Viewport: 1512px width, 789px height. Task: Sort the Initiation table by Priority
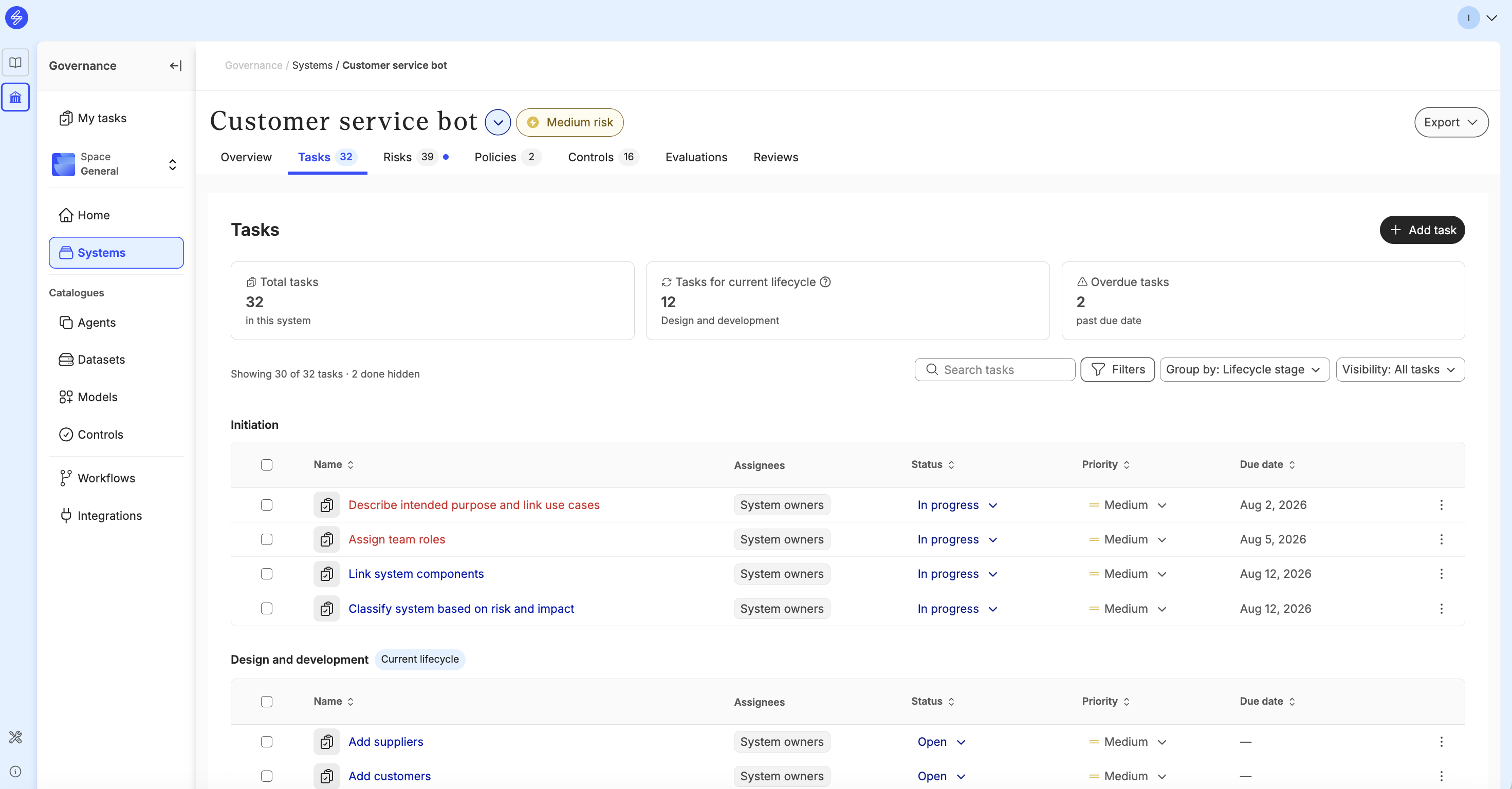coord(1106,464)
